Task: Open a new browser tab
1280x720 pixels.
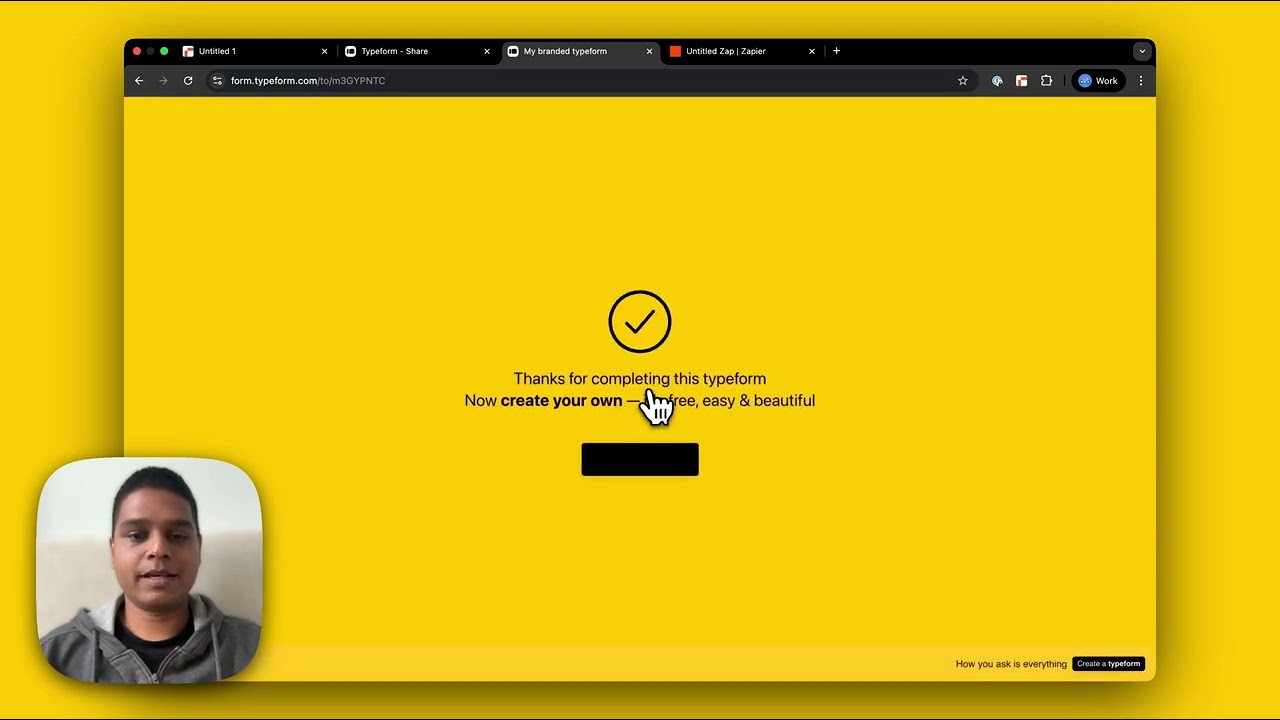Action: tap(837, 51)
